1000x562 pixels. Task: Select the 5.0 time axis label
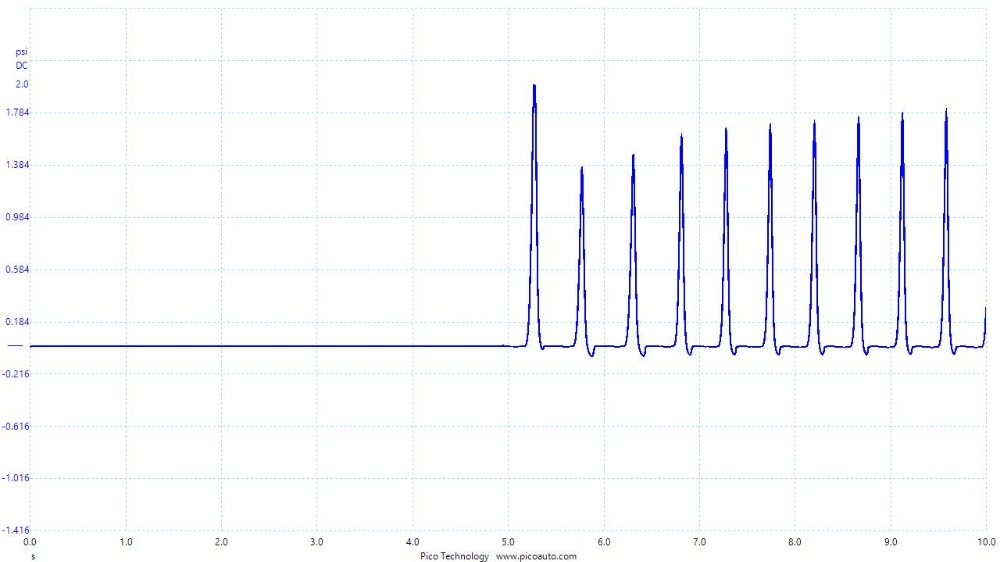point(508,541)
